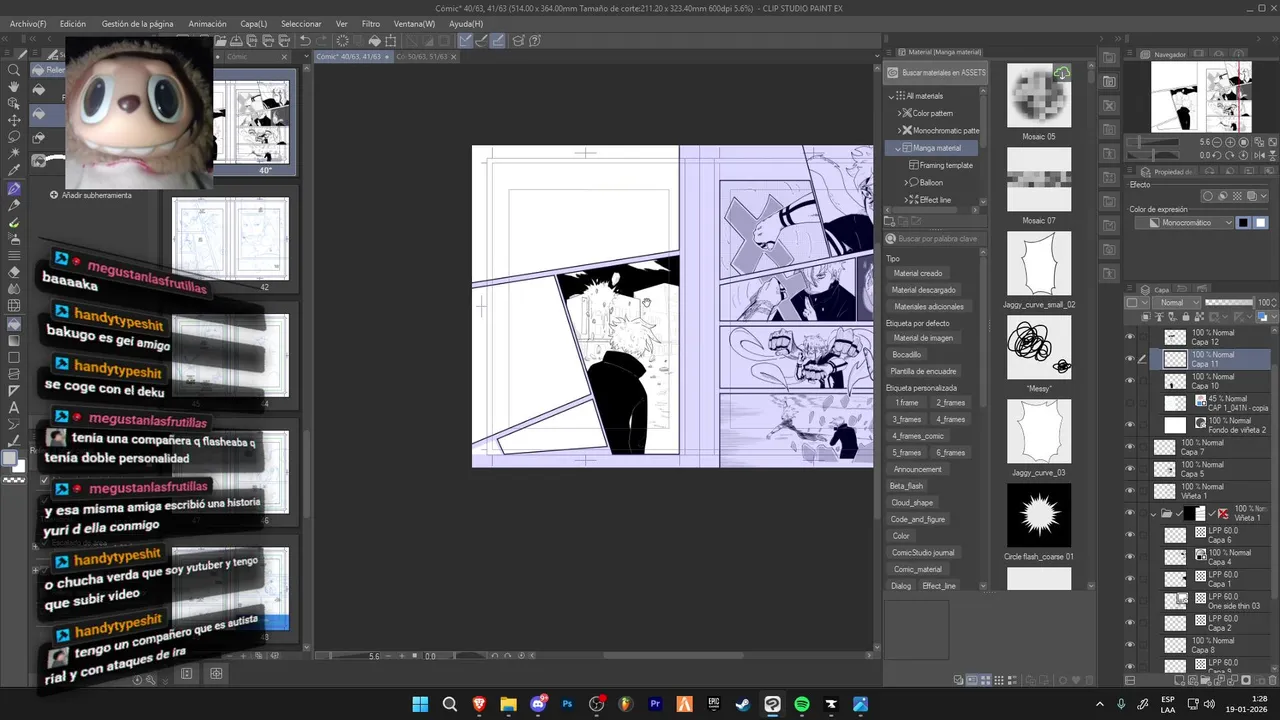The image size is (1280, 720).
Task: Open the Animación menu
Action: point(207,23)
